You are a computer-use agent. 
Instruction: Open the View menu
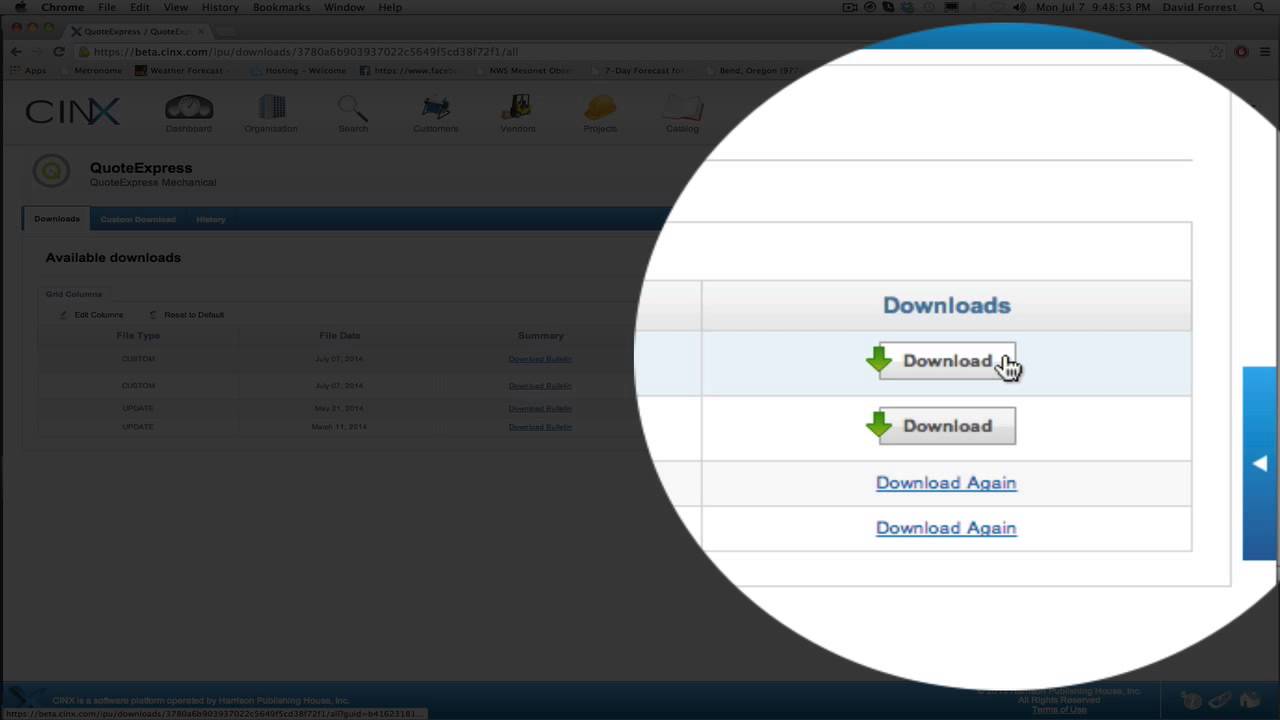click(x=176, y=7)
